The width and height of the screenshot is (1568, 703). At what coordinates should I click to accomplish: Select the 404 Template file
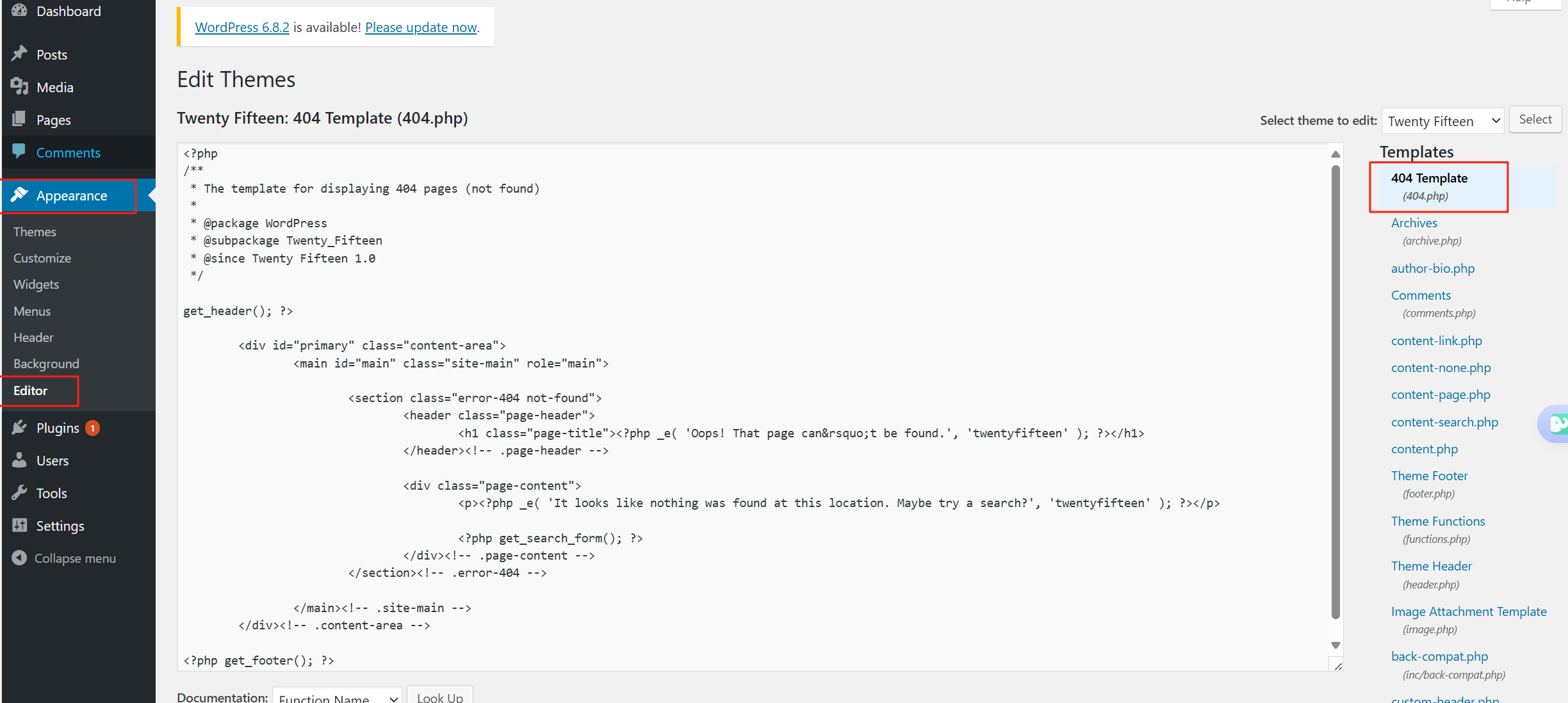coord(1429,178)
